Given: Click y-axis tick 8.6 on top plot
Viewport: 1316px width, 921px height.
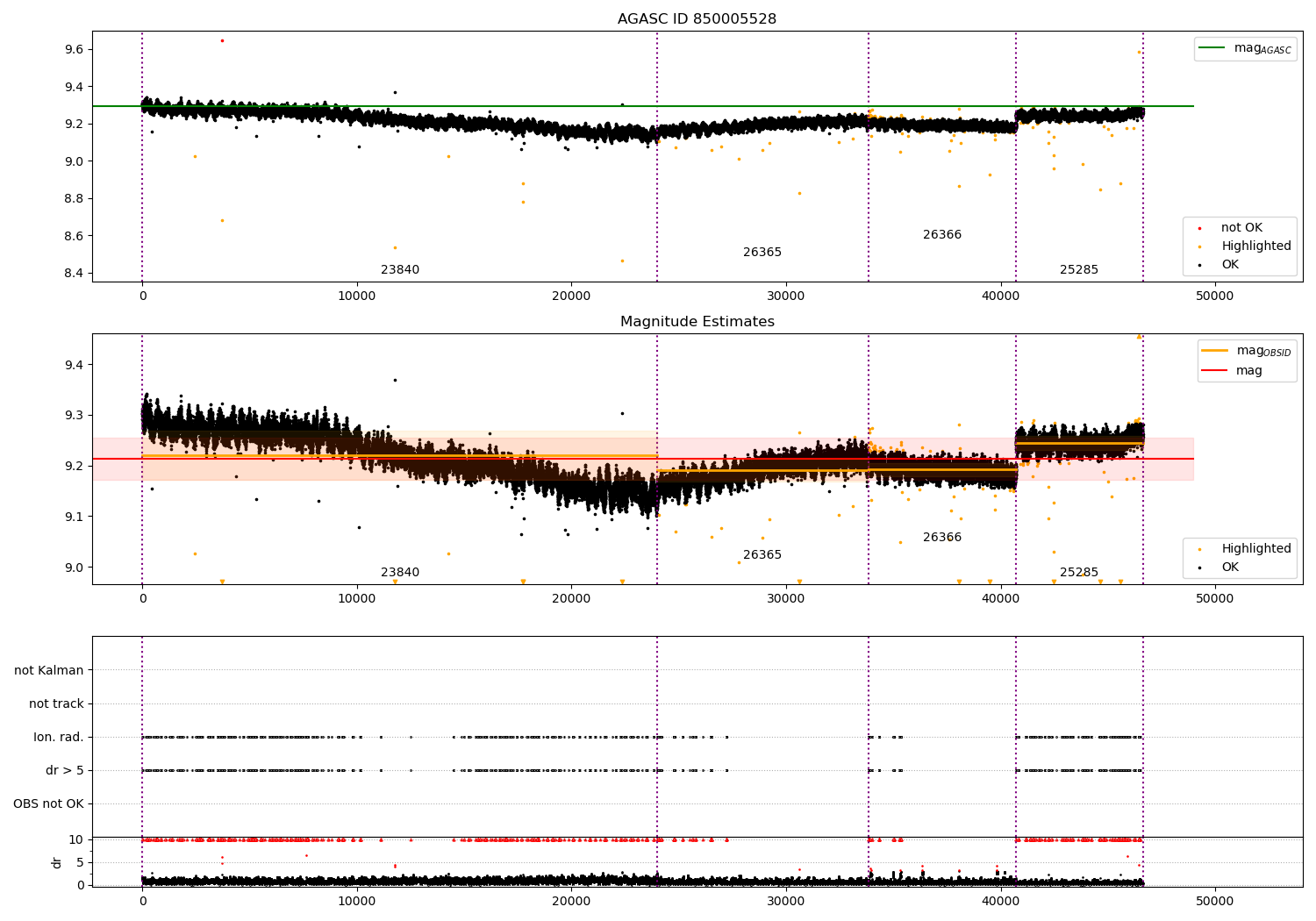Looking at the screenshot, I should [74, 236].
